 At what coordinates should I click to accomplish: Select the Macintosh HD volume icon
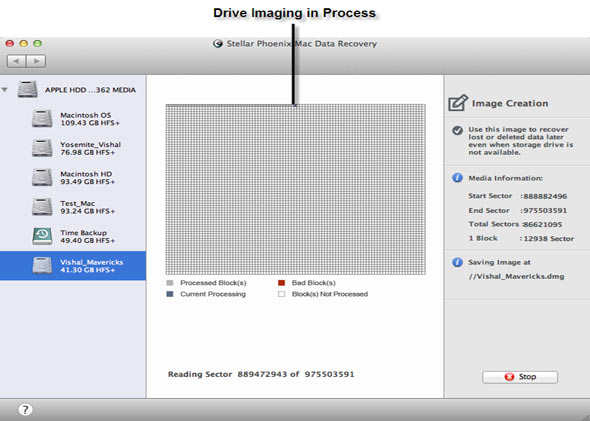point(42,177)
